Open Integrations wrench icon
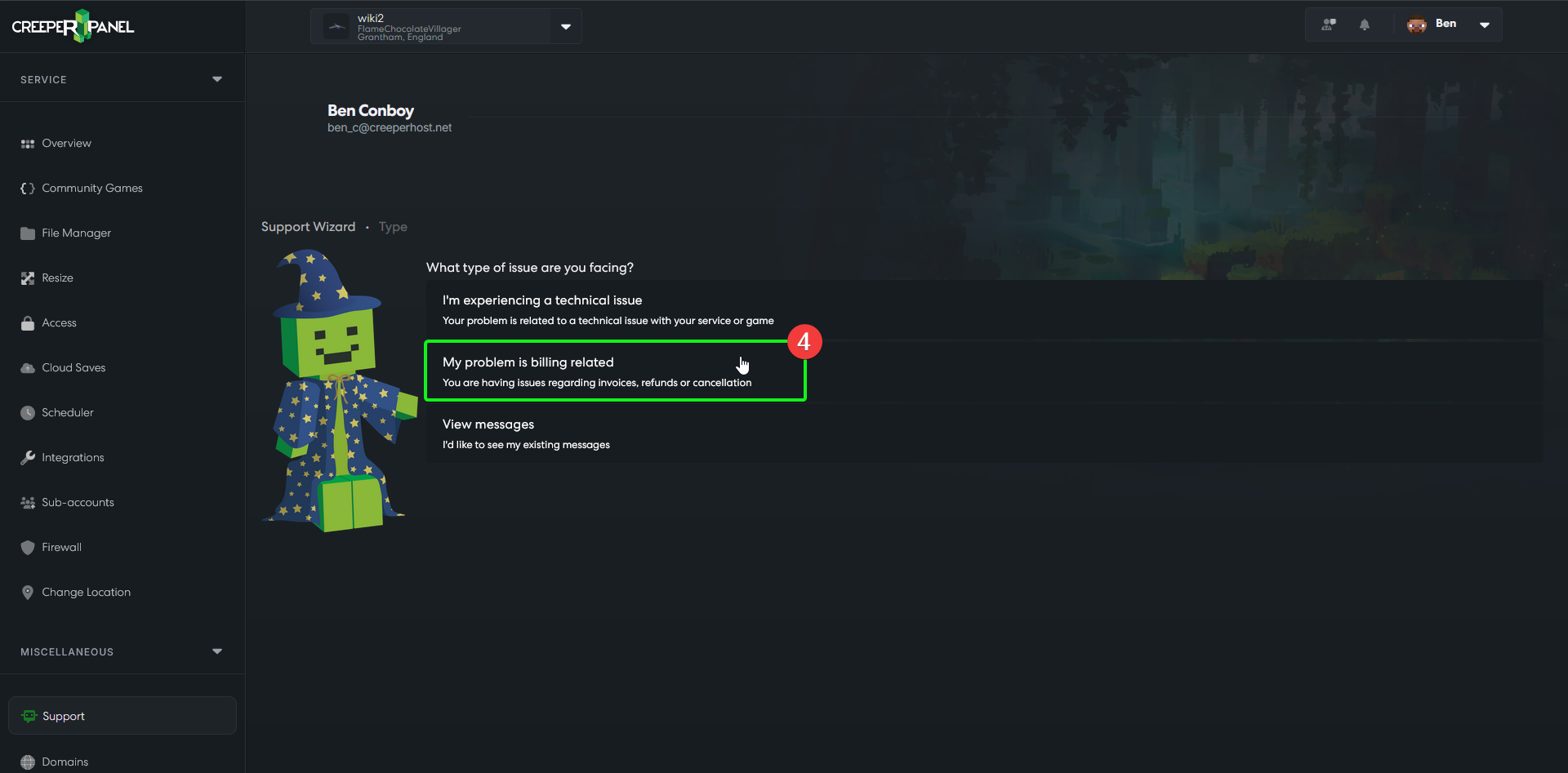The height and width of the screenshot is (773, 1568). [x=28, y=458]
